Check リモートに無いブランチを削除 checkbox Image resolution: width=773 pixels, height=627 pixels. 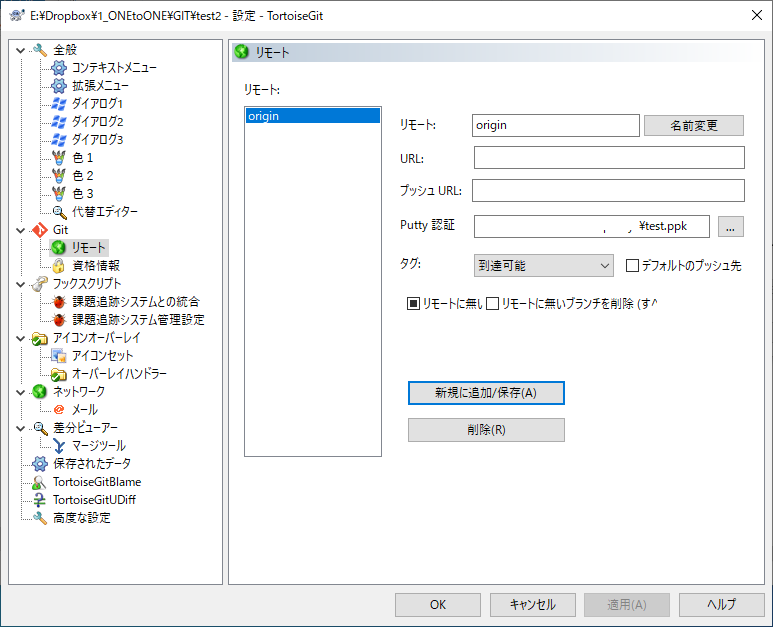point(492,304)
